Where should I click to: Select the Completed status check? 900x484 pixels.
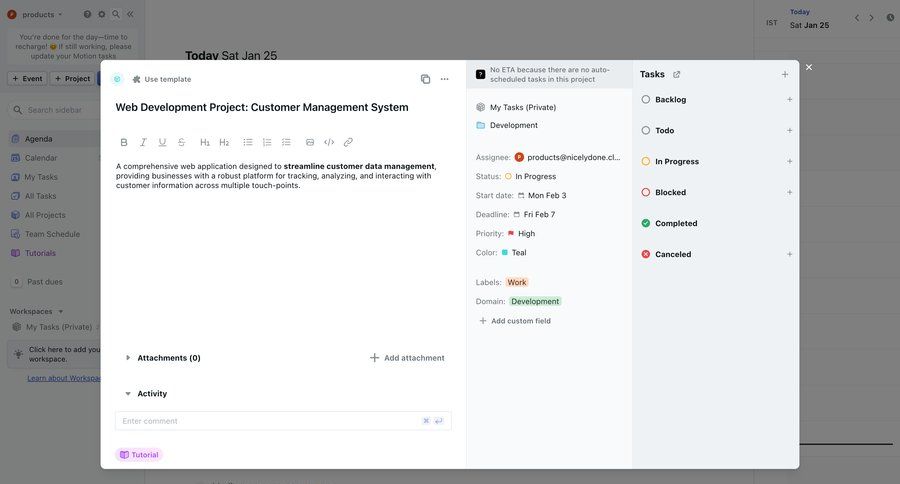pos(646,223)
